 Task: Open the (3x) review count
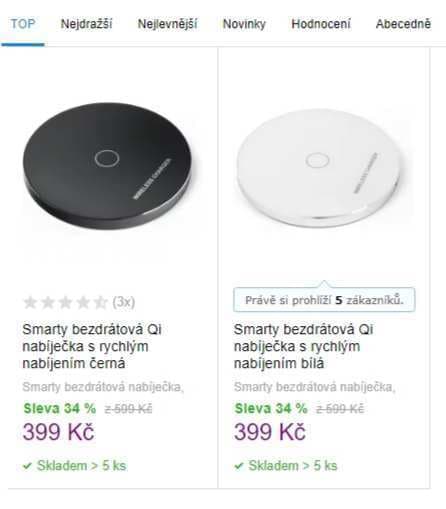pyautogui.click(x=124, y=302)
